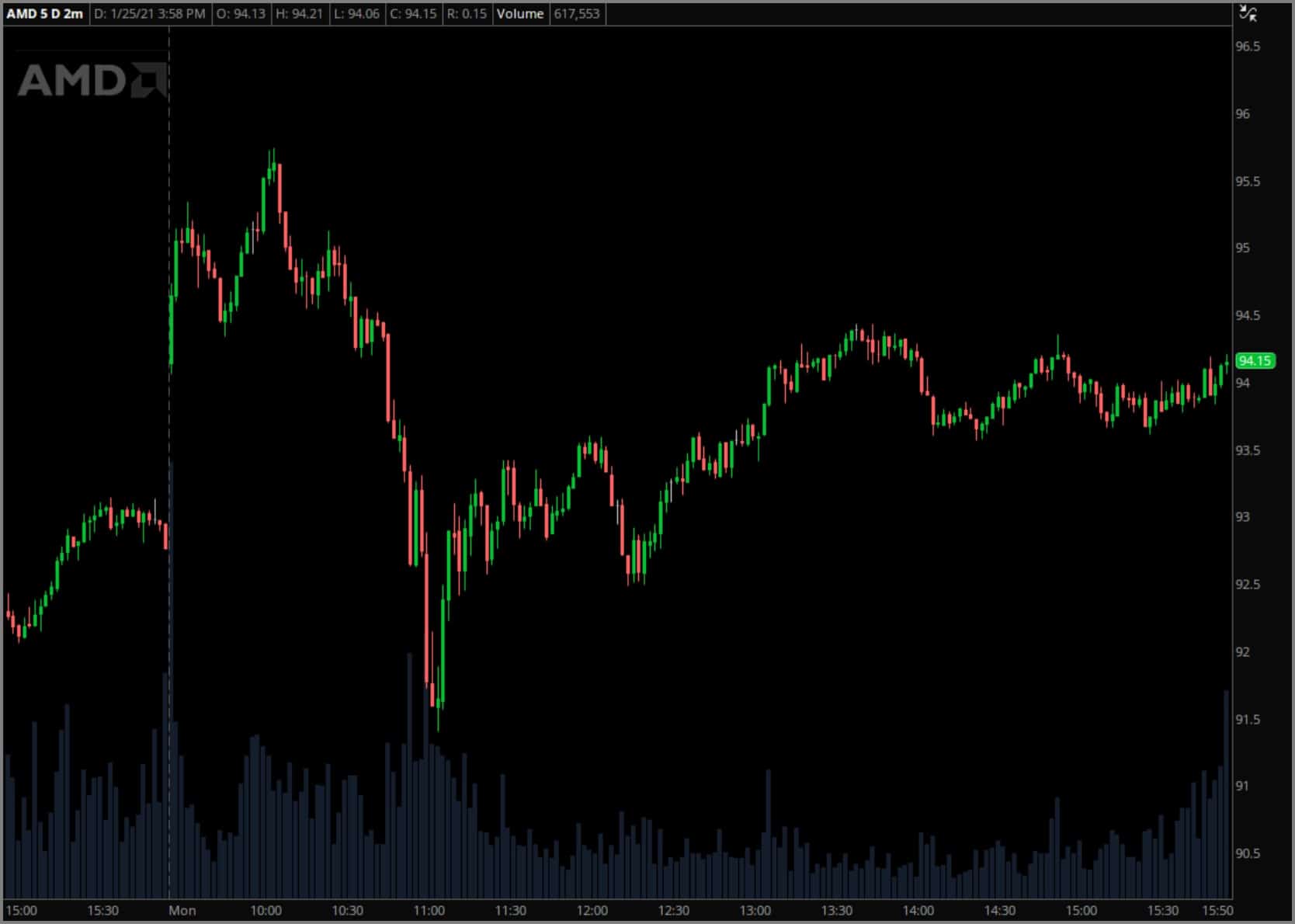Click the 13:30 time axis label
Viewport: 1295px width, 924px height.
pyautogui.click(x=836, y=910)
